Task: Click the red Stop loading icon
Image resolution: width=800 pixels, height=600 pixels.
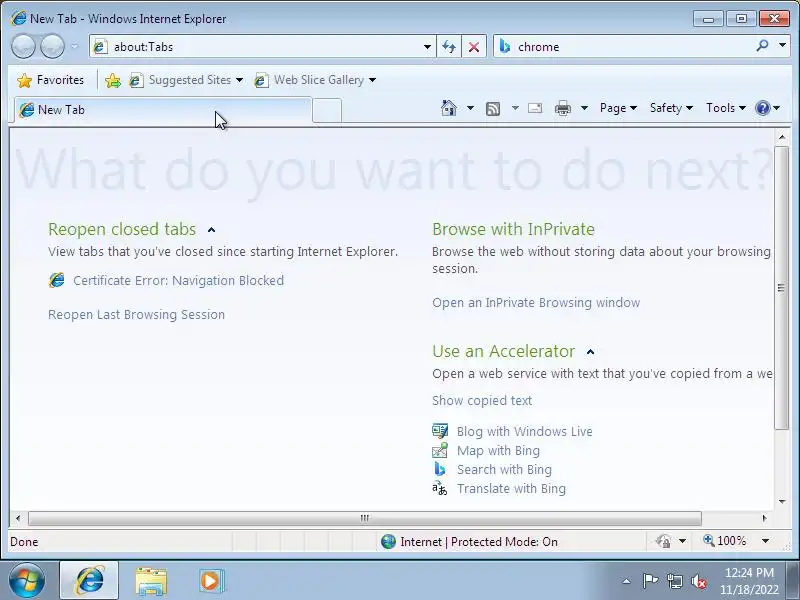Action: coord(474,47)
